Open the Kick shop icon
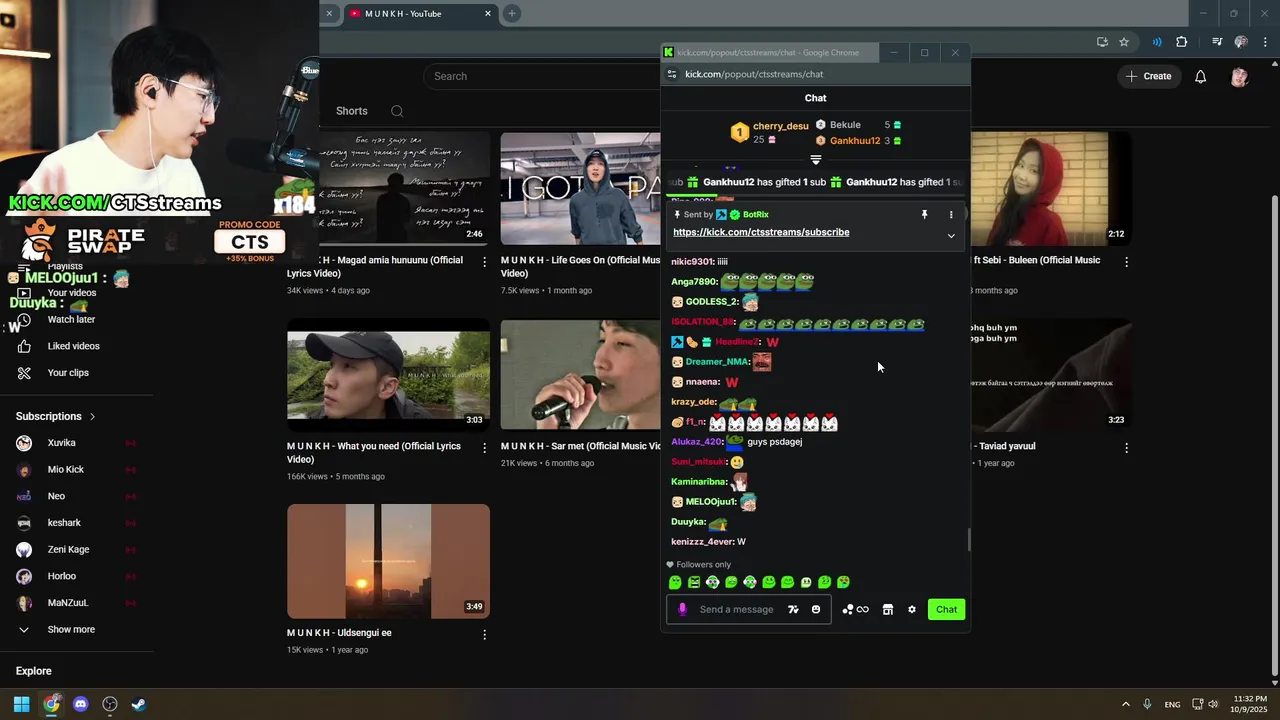 coord(887,609)
